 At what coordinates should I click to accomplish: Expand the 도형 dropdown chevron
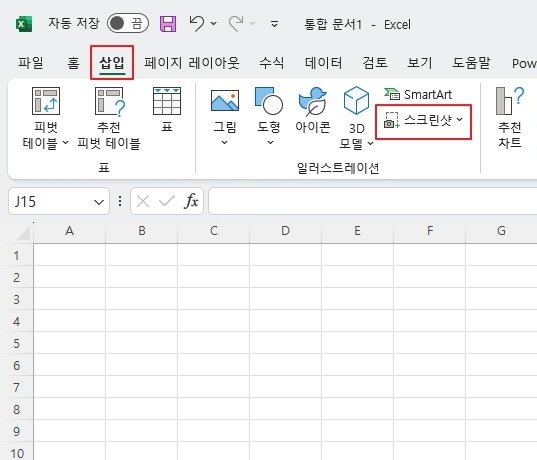coord(270,142)
